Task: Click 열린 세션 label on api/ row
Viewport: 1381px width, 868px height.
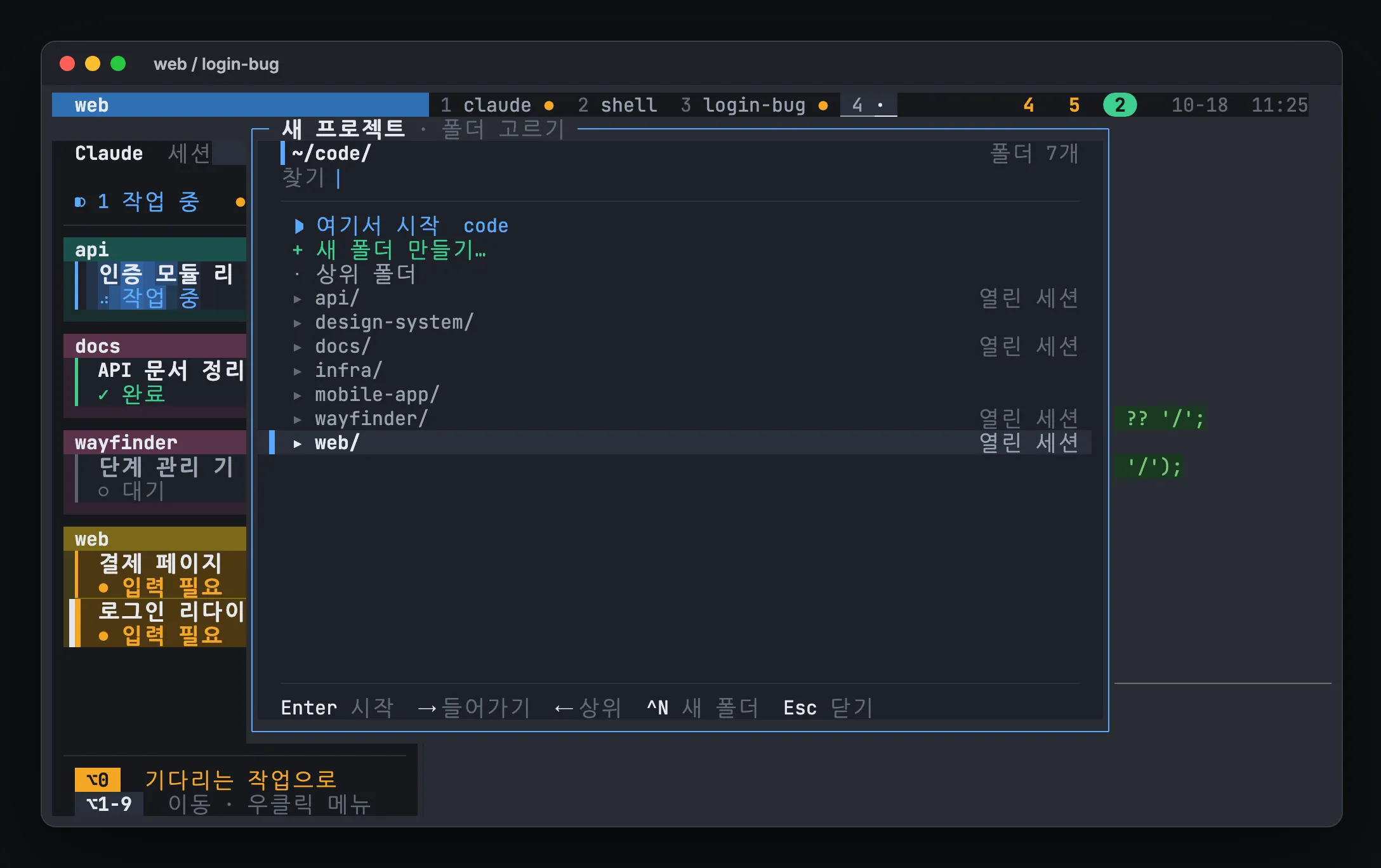Action: pos(1029,298)
